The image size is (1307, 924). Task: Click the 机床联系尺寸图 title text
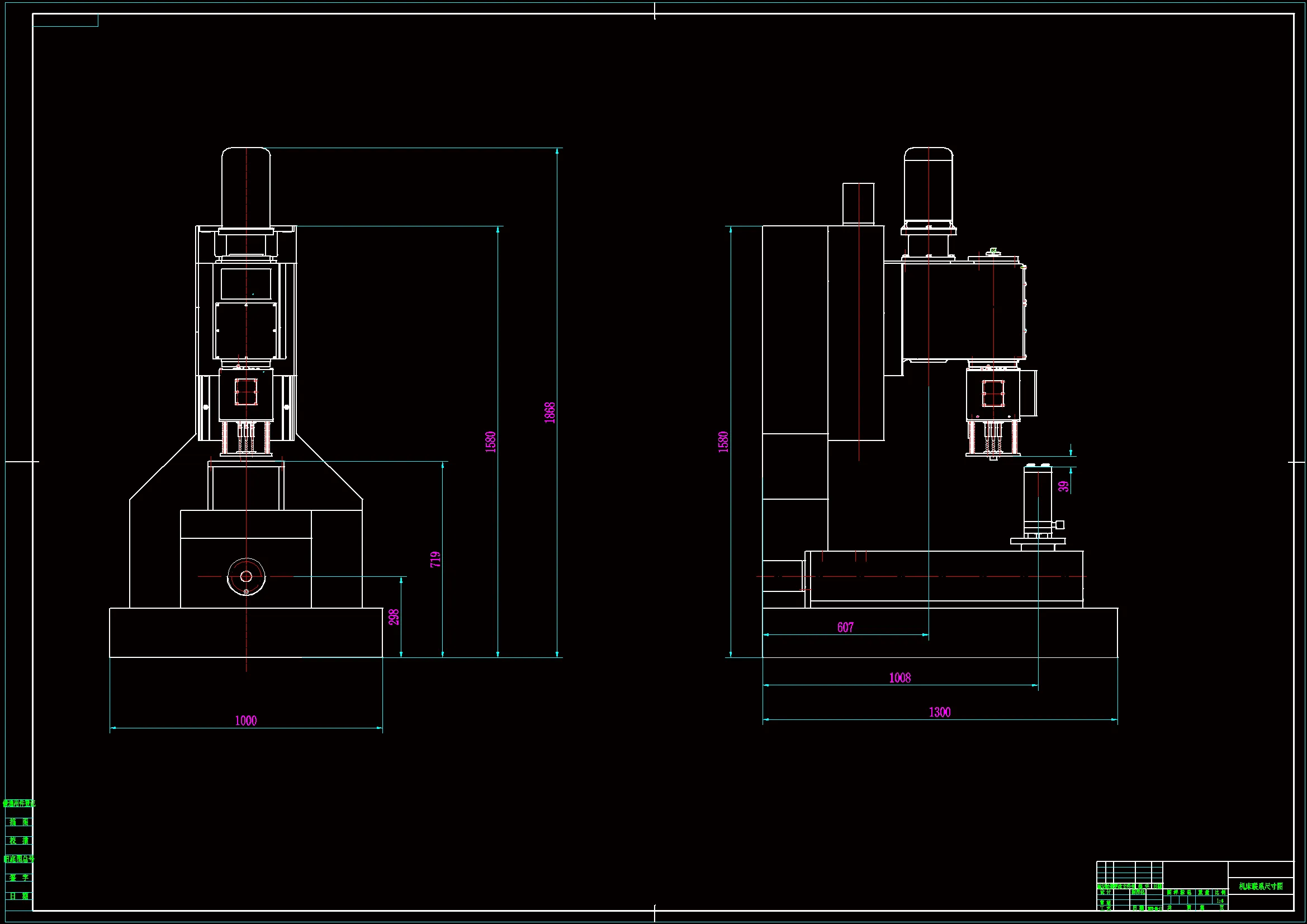pyautogui.click(x=1260, y=887)
